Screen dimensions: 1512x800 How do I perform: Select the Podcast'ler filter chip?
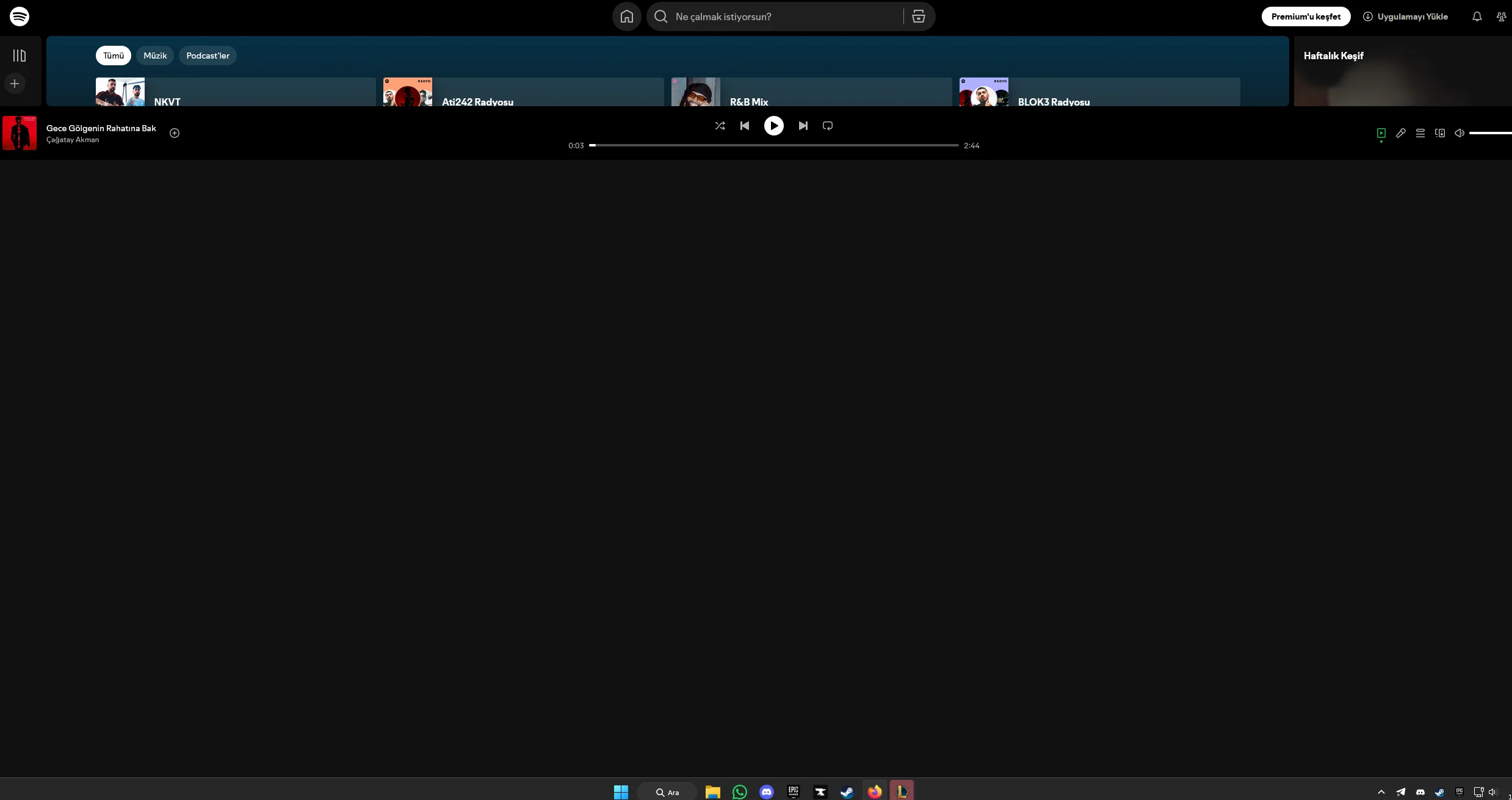(x=208, y=56)
